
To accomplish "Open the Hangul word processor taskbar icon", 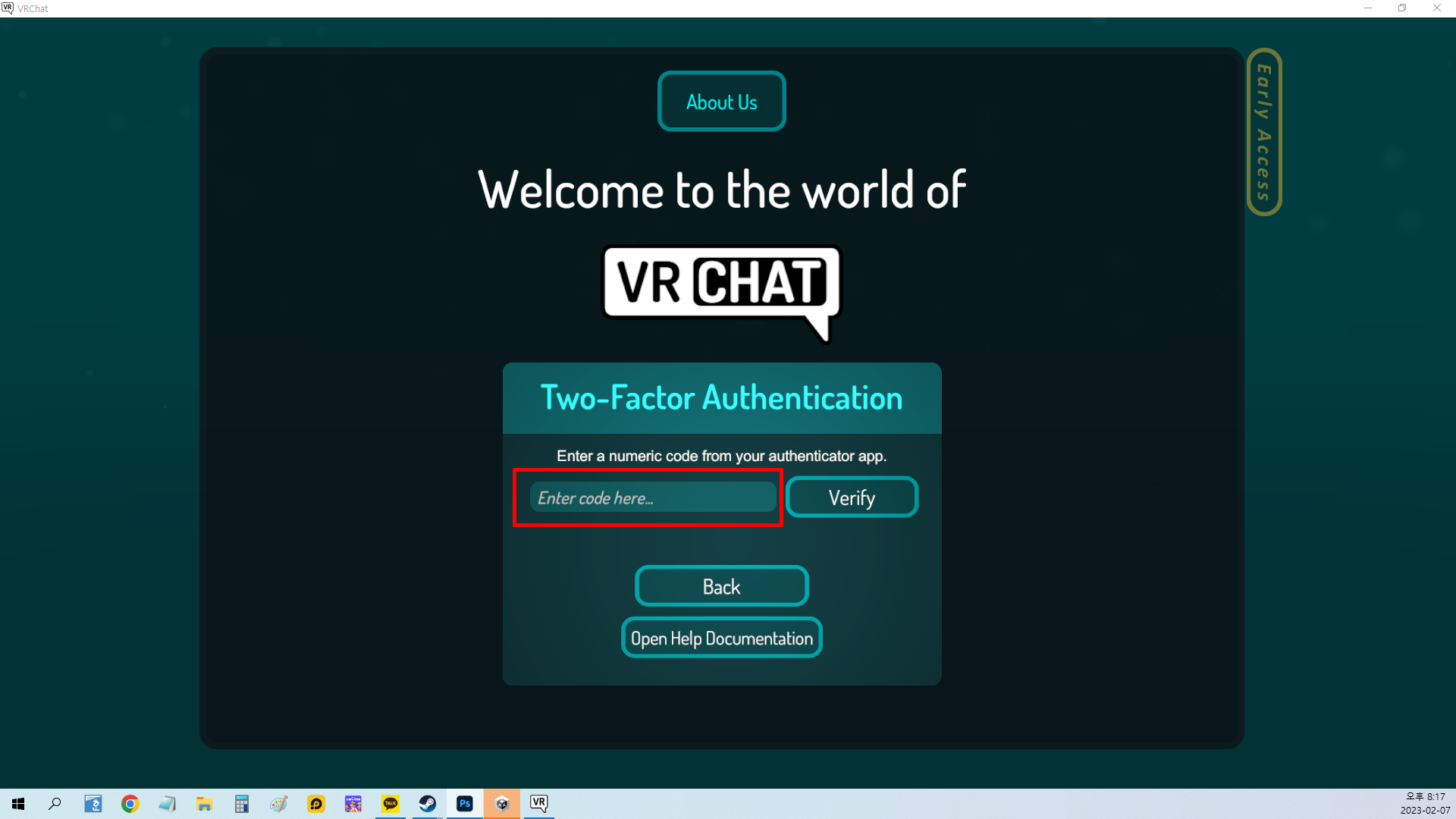I will coord(93,804).
